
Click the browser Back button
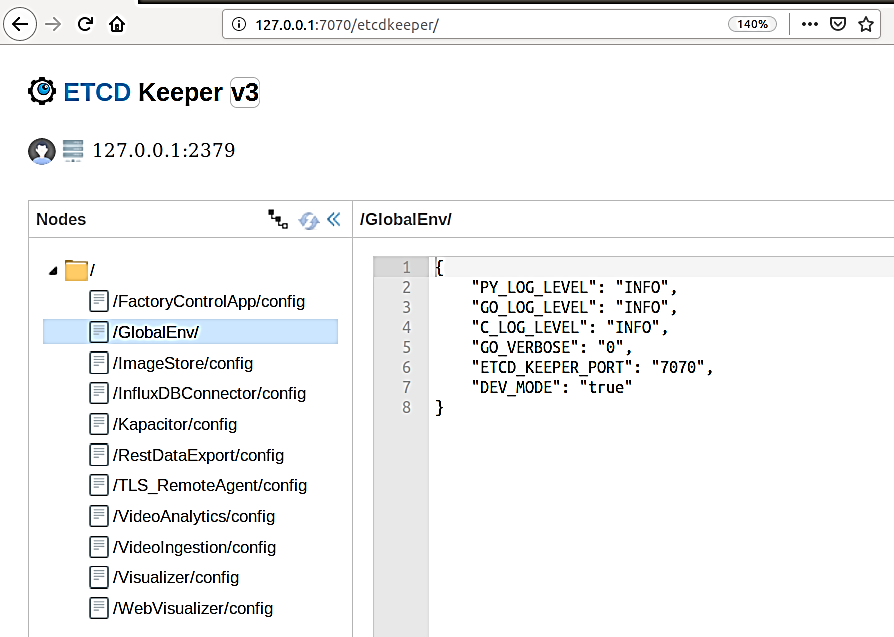tap(20, 23)
